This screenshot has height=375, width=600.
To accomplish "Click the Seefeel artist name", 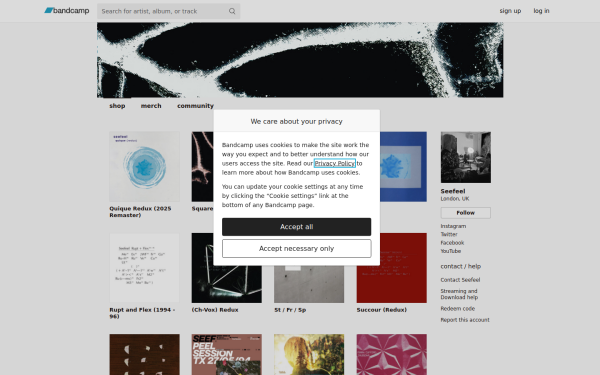I will [x=453, y=191].
